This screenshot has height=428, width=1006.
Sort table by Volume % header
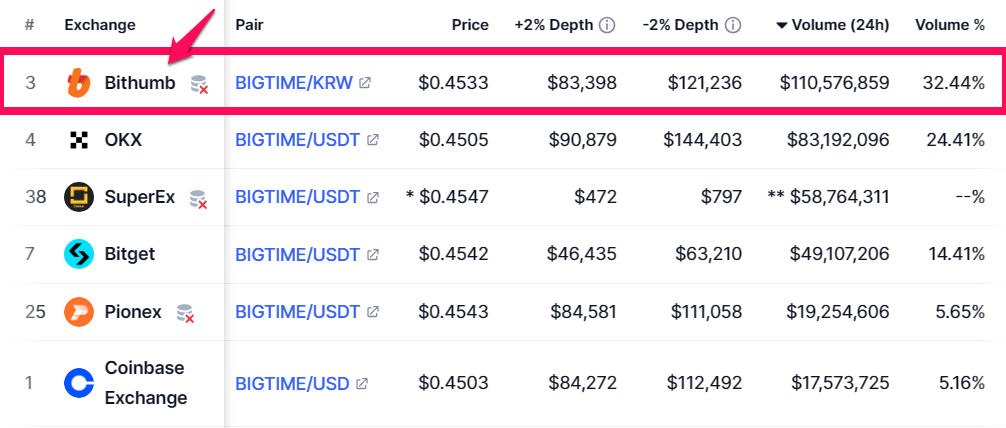coord(950,25)
